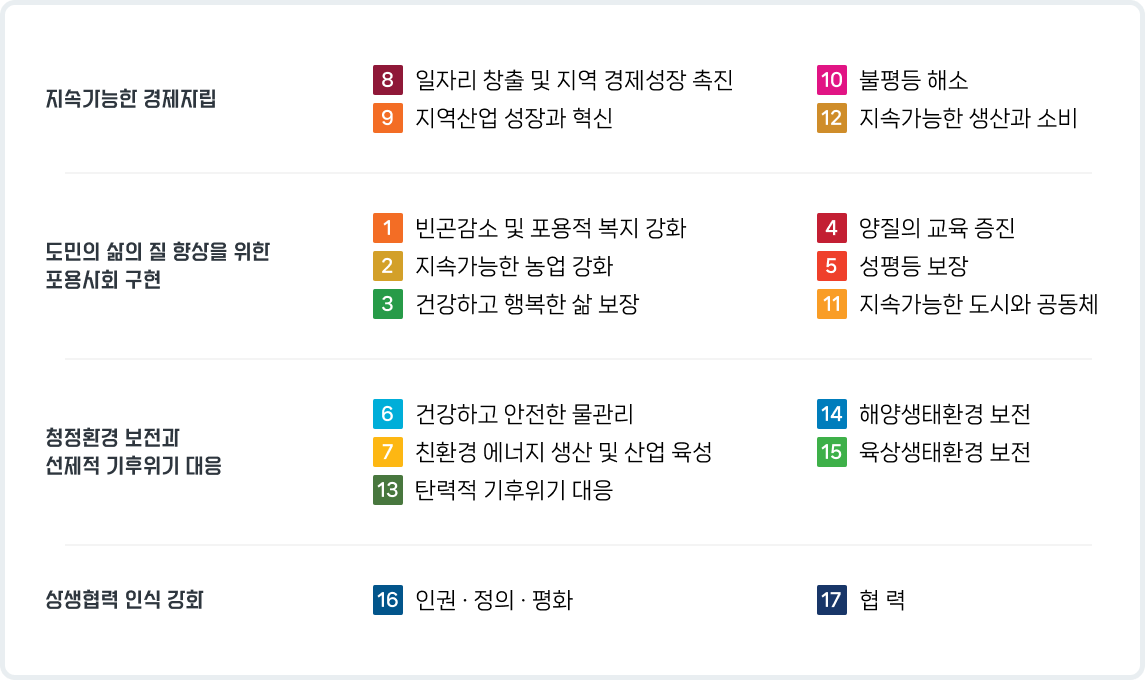Image resolution: width=1145 pixels, height=680 pixels.
Task: Click the light blue number 6 icon
Action: pos(388,414)
